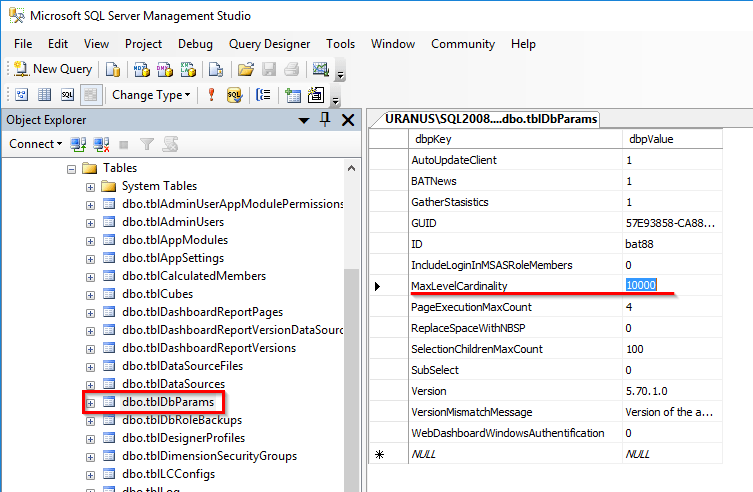Show the Criteria pane grid icon
The image size is (753, 492).
(44, 95)
